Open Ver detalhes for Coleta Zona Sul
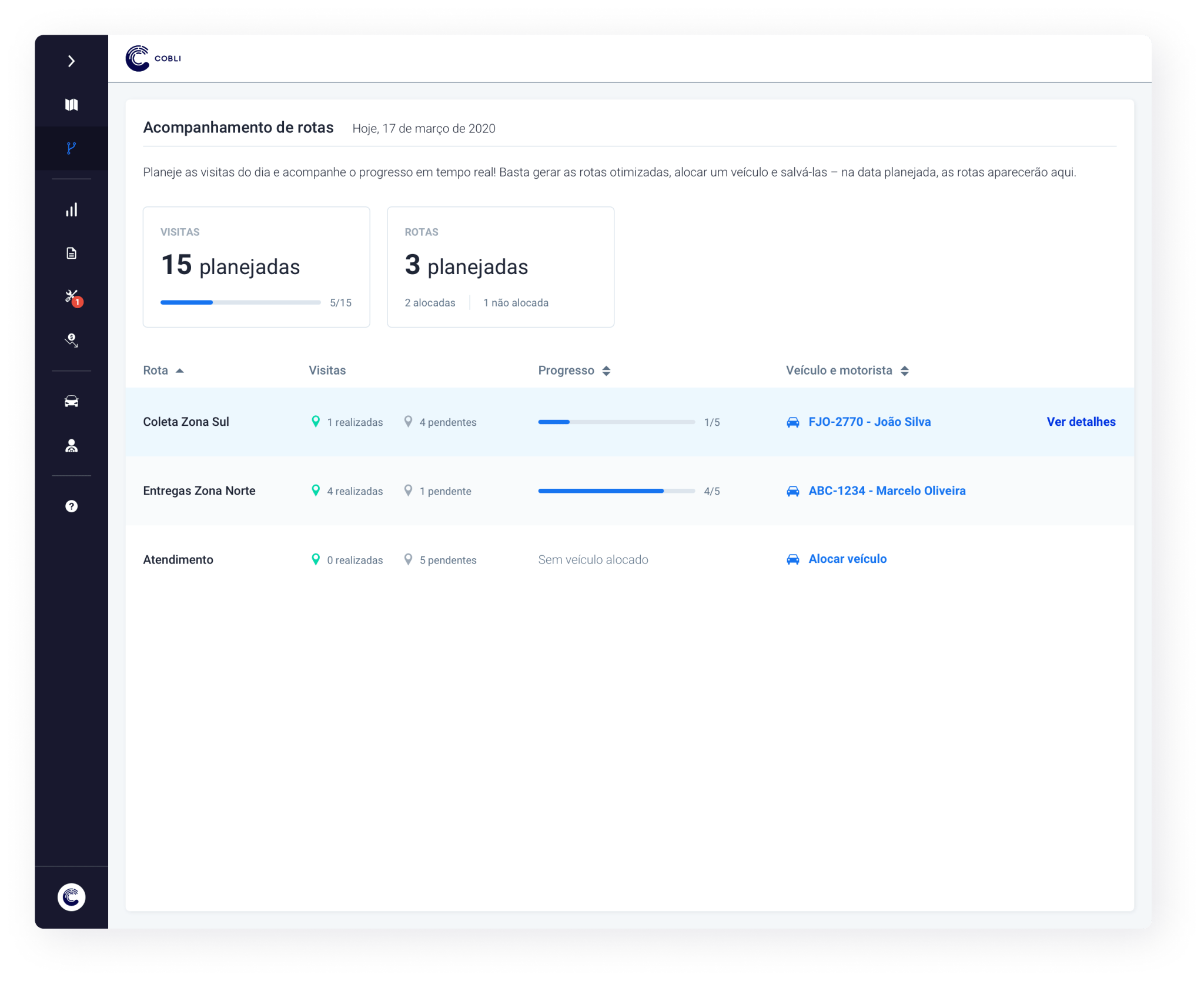 pos(1081,422)
